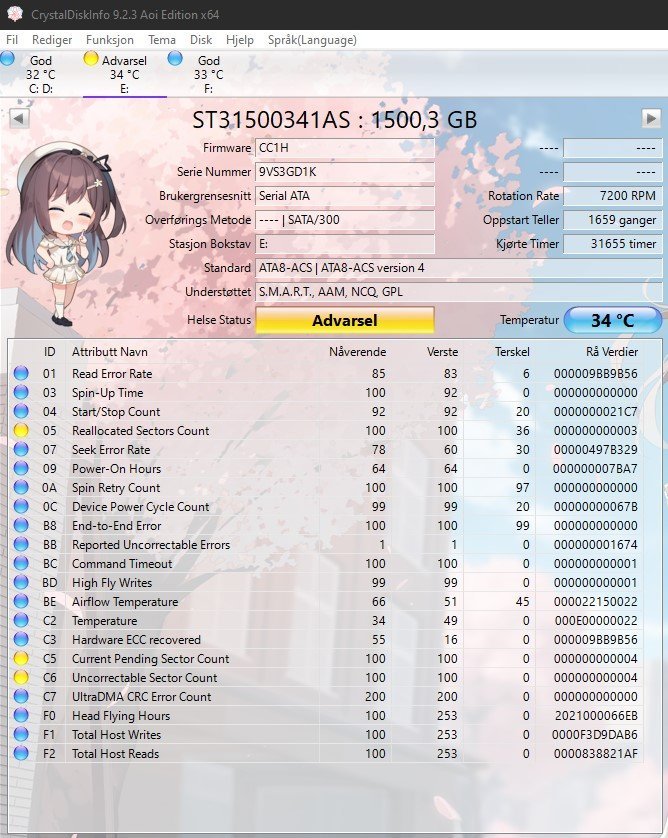Click raw value 000000001674

(595, 545)
